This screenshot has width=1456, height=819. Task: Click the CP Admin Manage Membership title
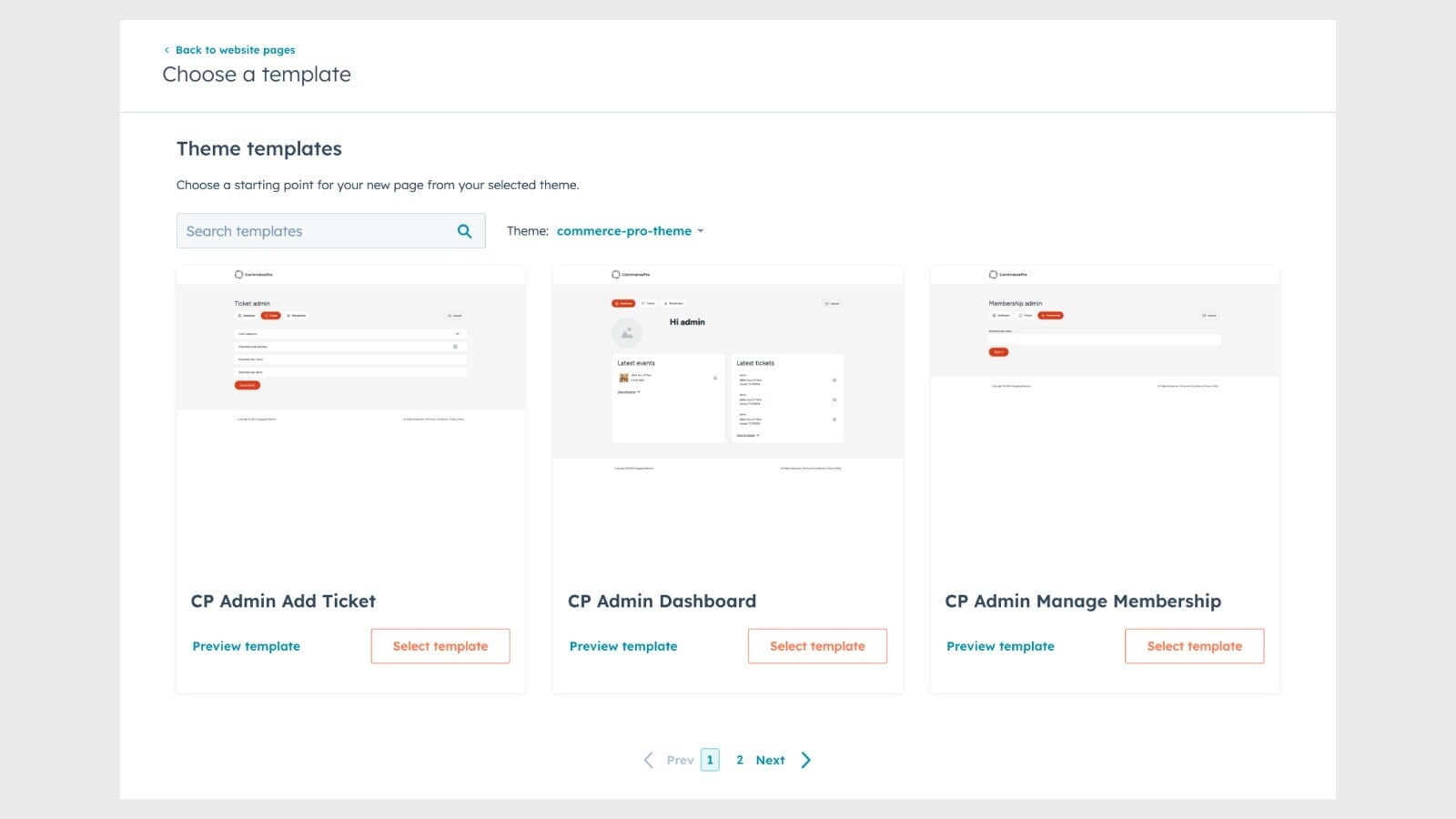(x=1083, y=602)
